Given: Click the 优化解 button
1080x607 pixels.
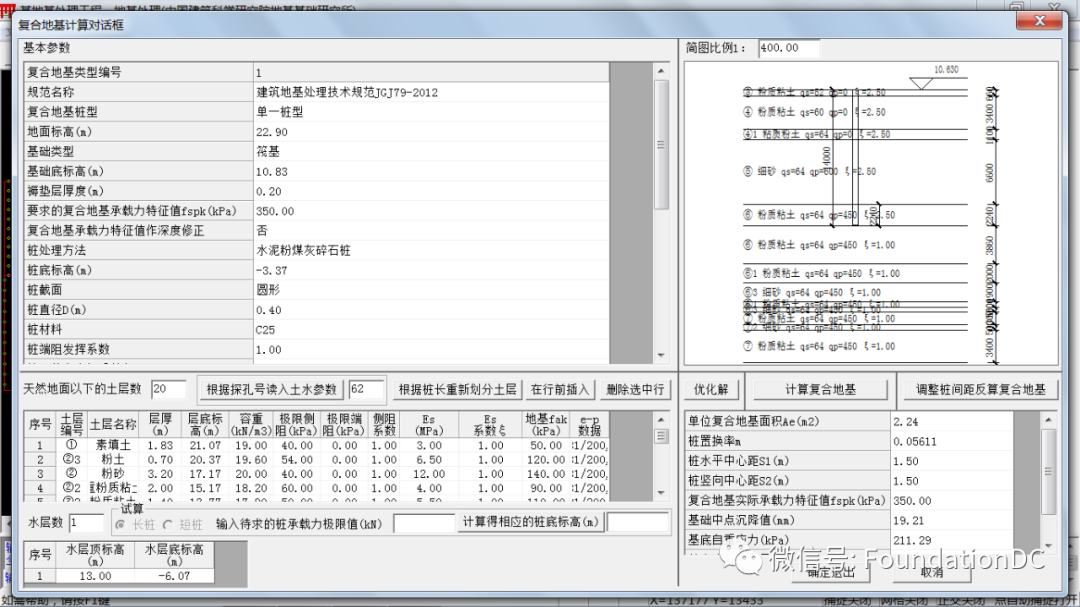Looking at the screenshot, I should (711, 389).
